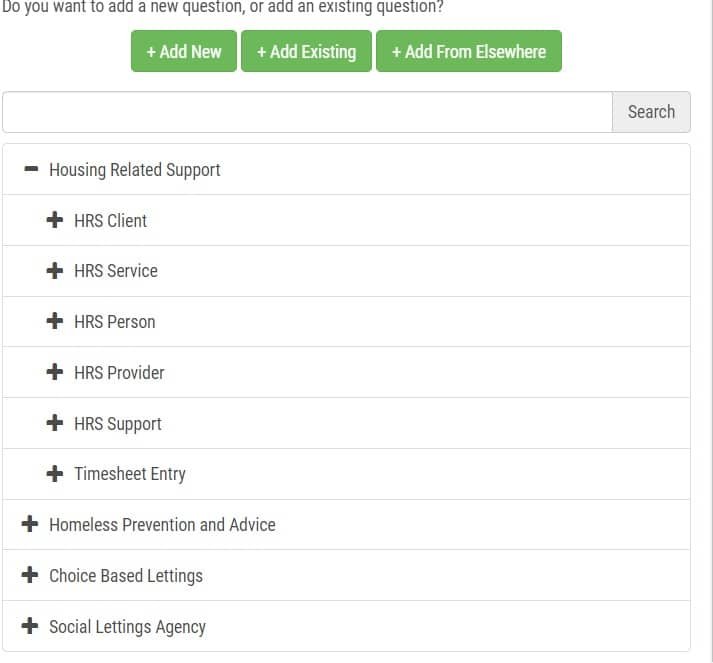Expand HRS Provider with plus icon

pos(55,372)
